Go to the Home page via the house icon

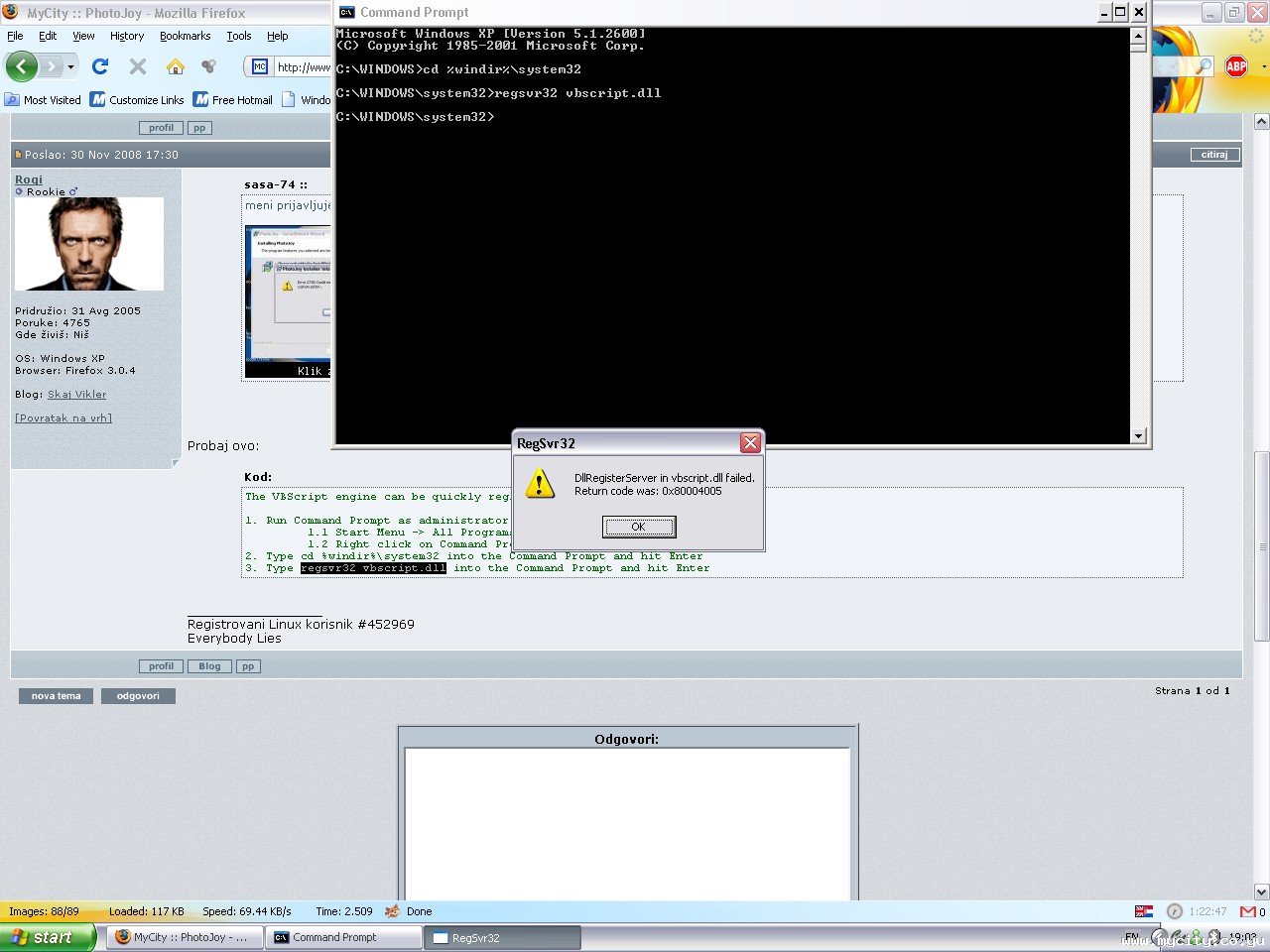tap(176, 66)
